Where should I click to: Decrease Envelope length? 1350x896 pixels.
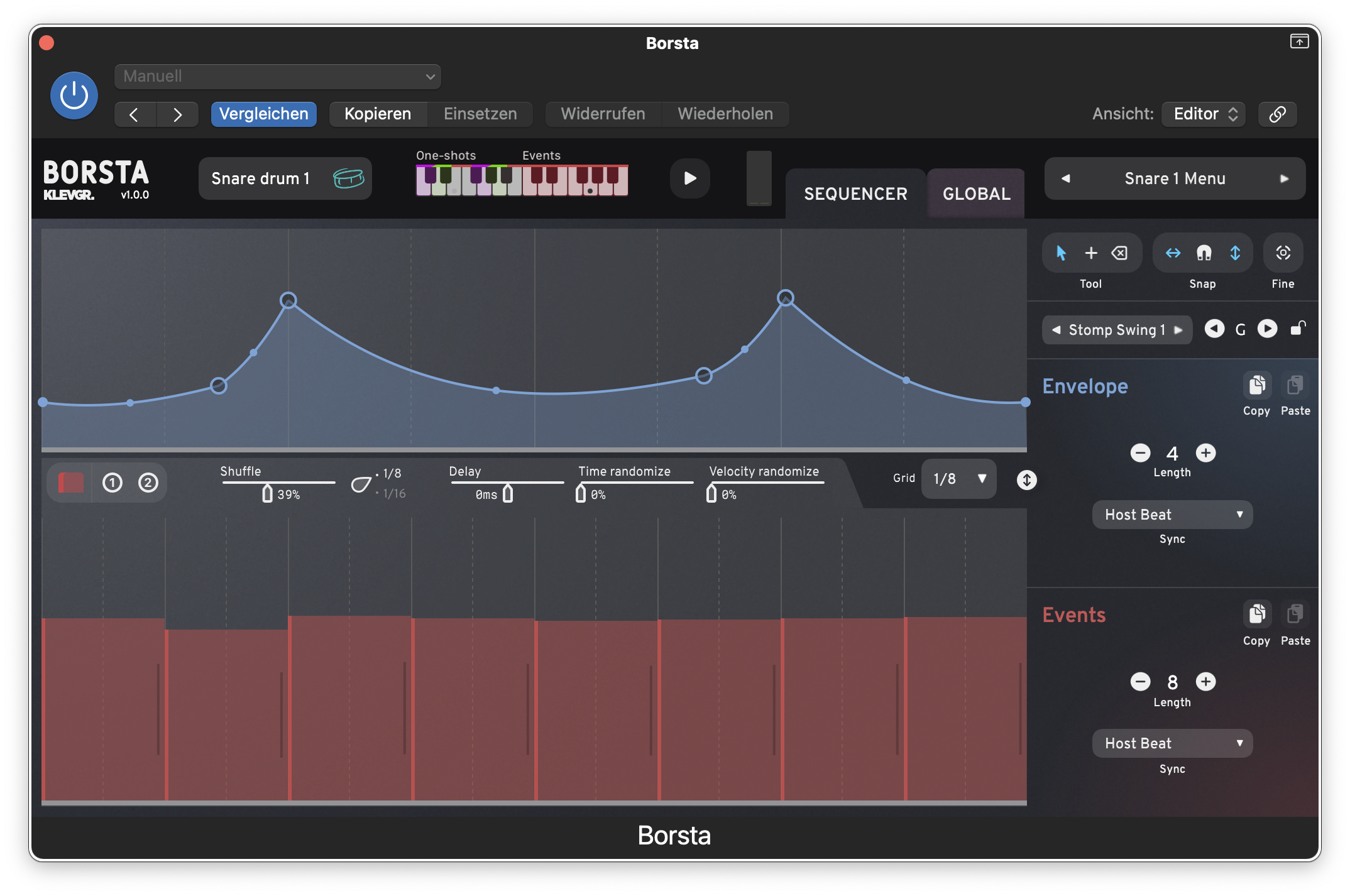pyautogui.click(x=1140, y=453)
